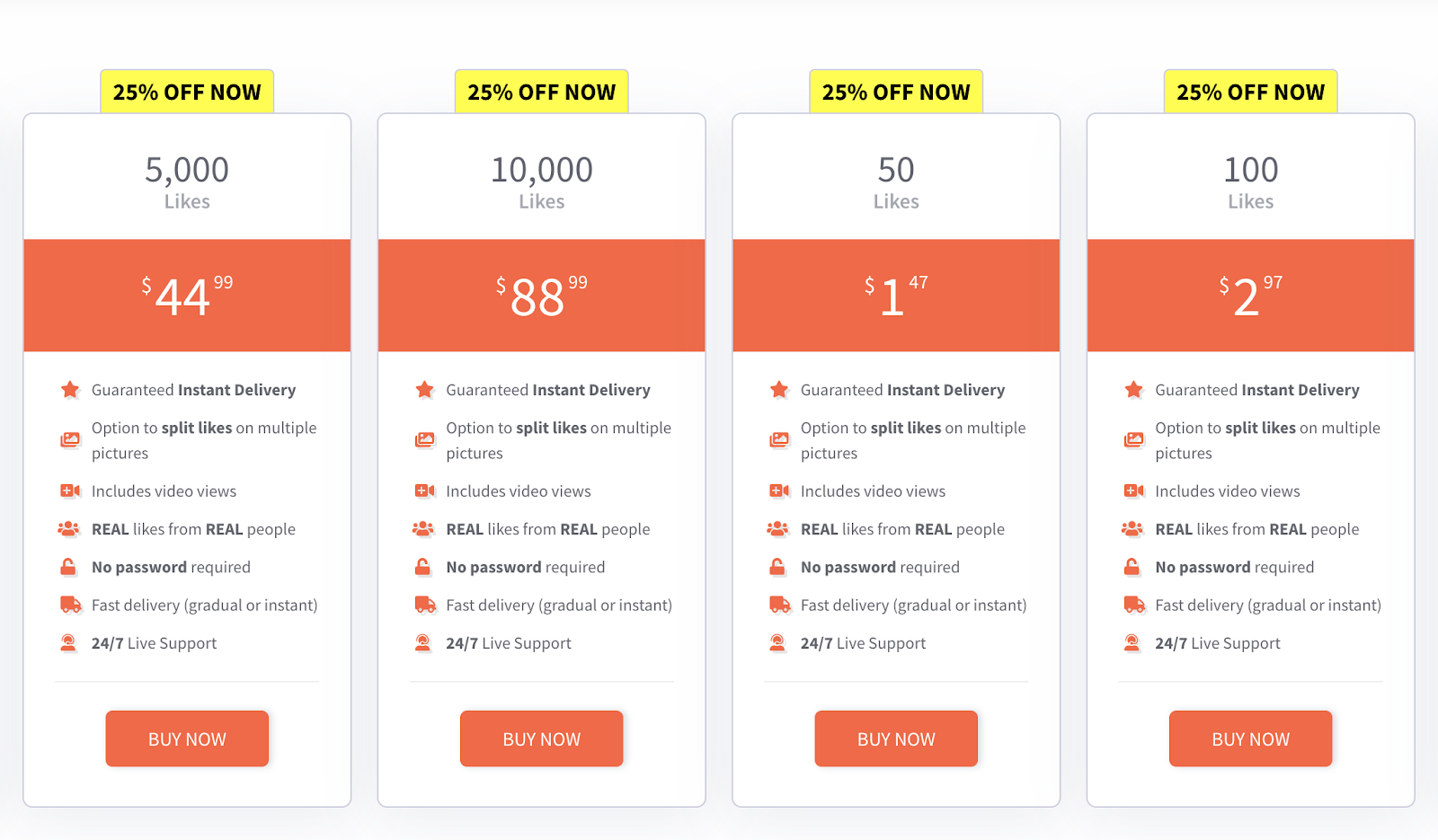Click the $1.47 price banner
The image size is (1438, 840).
pyautogui.click(x=896, y=296)
